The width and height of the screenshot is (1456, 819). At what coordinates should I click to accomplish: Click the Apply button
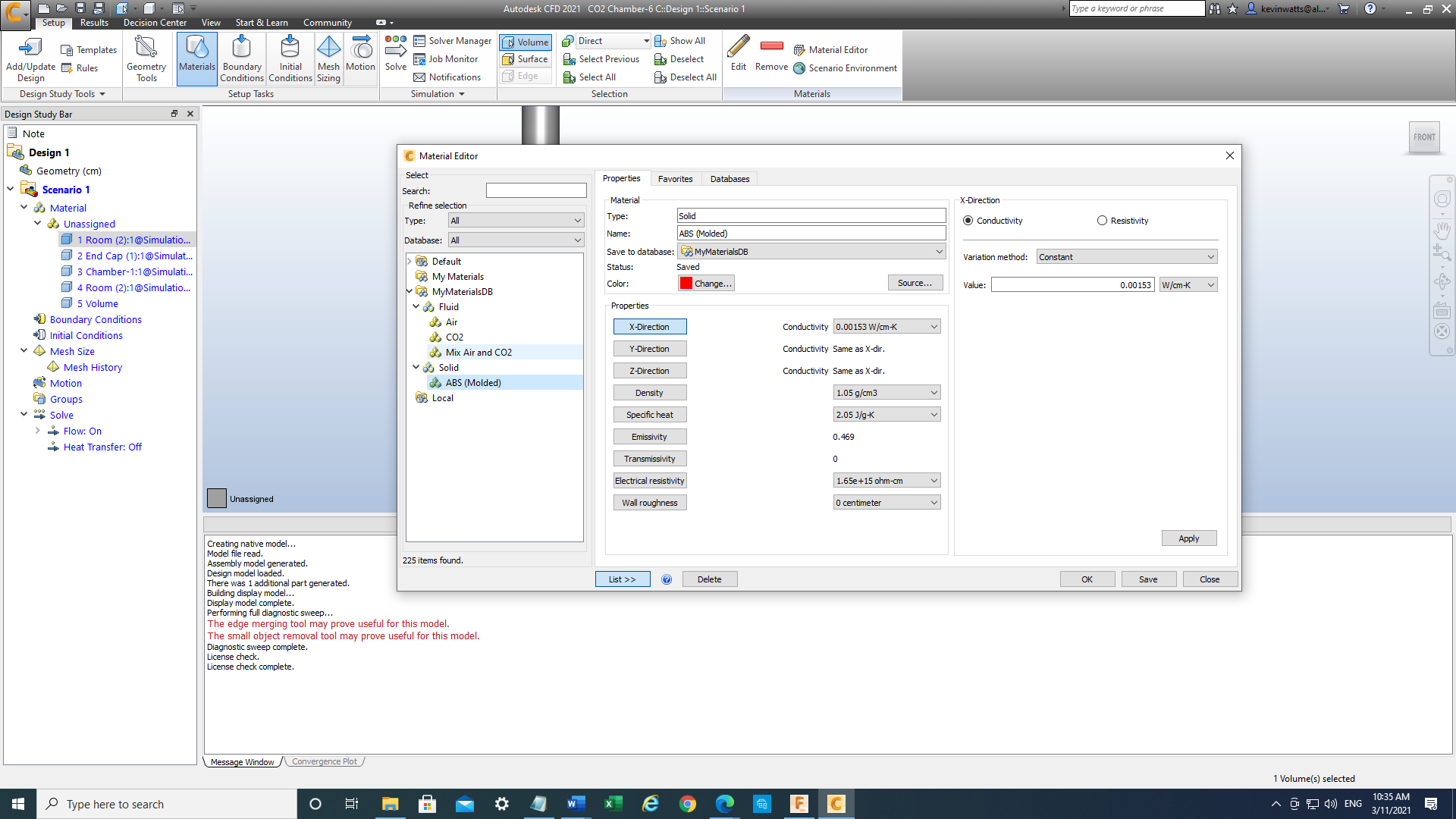(1188, 538)
